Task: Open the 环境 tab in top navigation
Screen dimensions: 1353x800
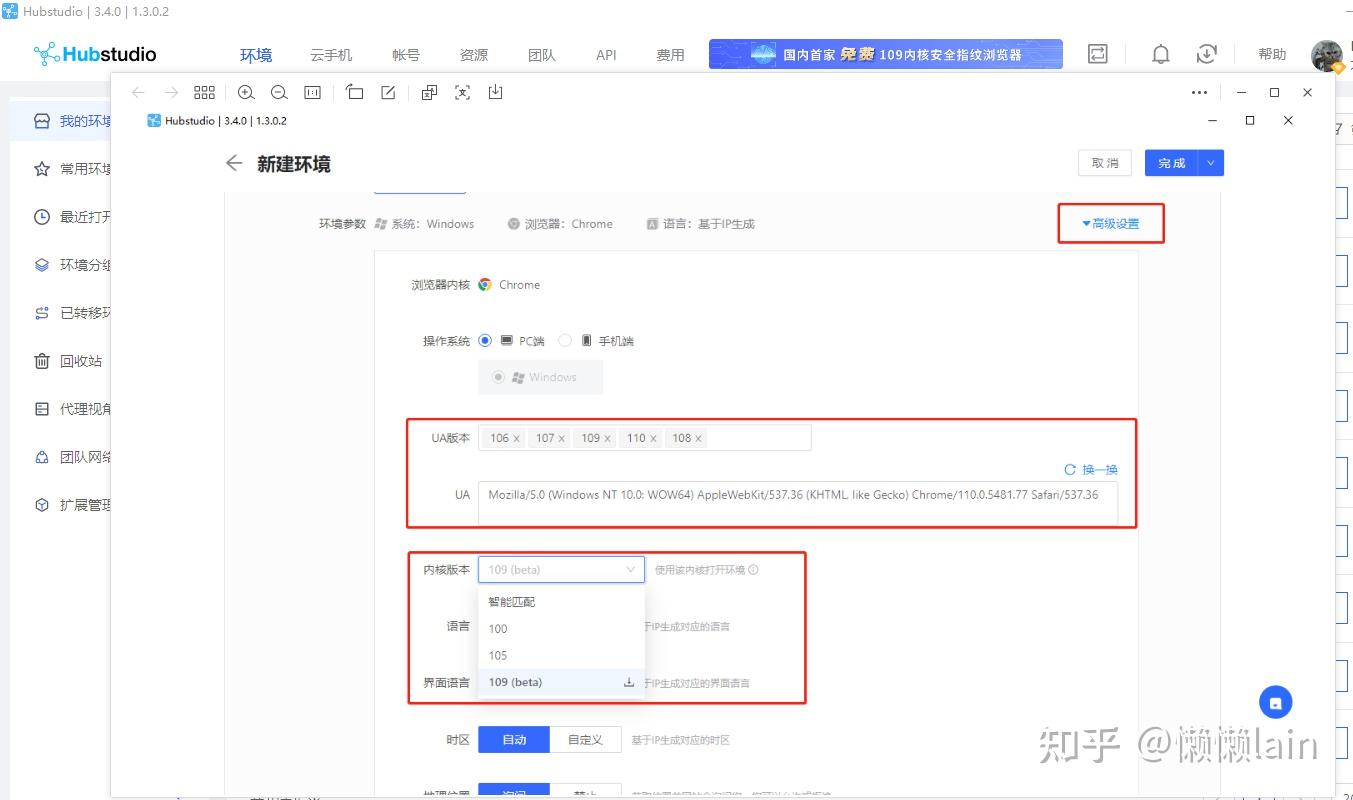Action: point(256,55)
